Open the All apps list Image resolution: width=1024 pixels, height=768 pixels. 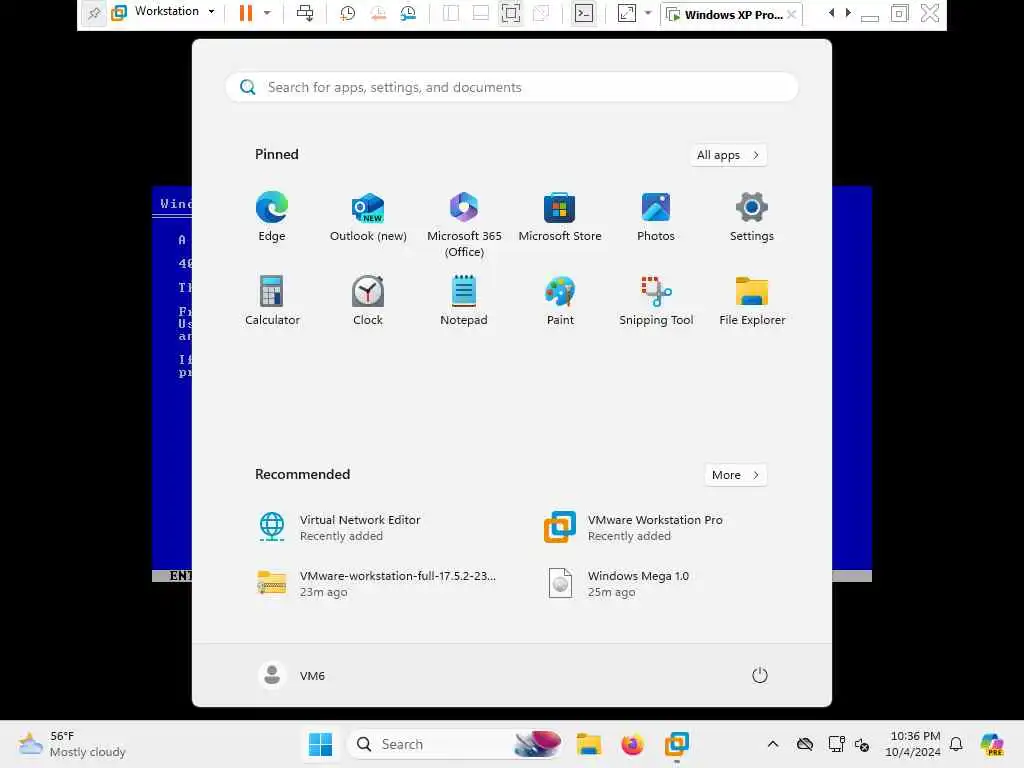pos(728,155)
